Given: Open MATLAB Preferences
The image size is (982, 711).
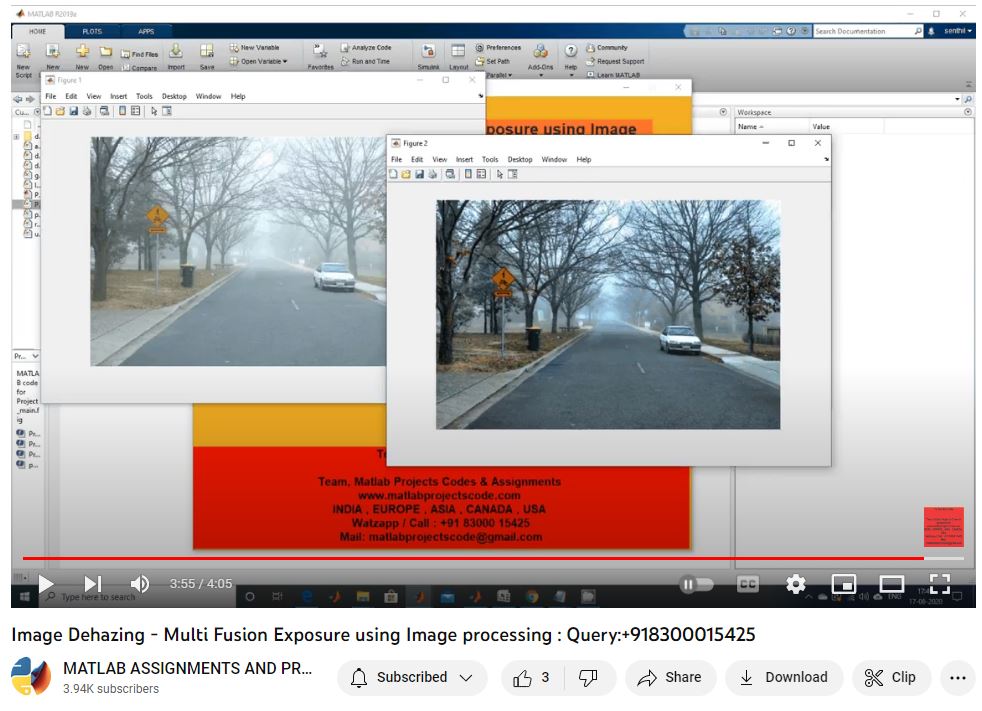Looking at the screenshot, I should tap(499, 48).
